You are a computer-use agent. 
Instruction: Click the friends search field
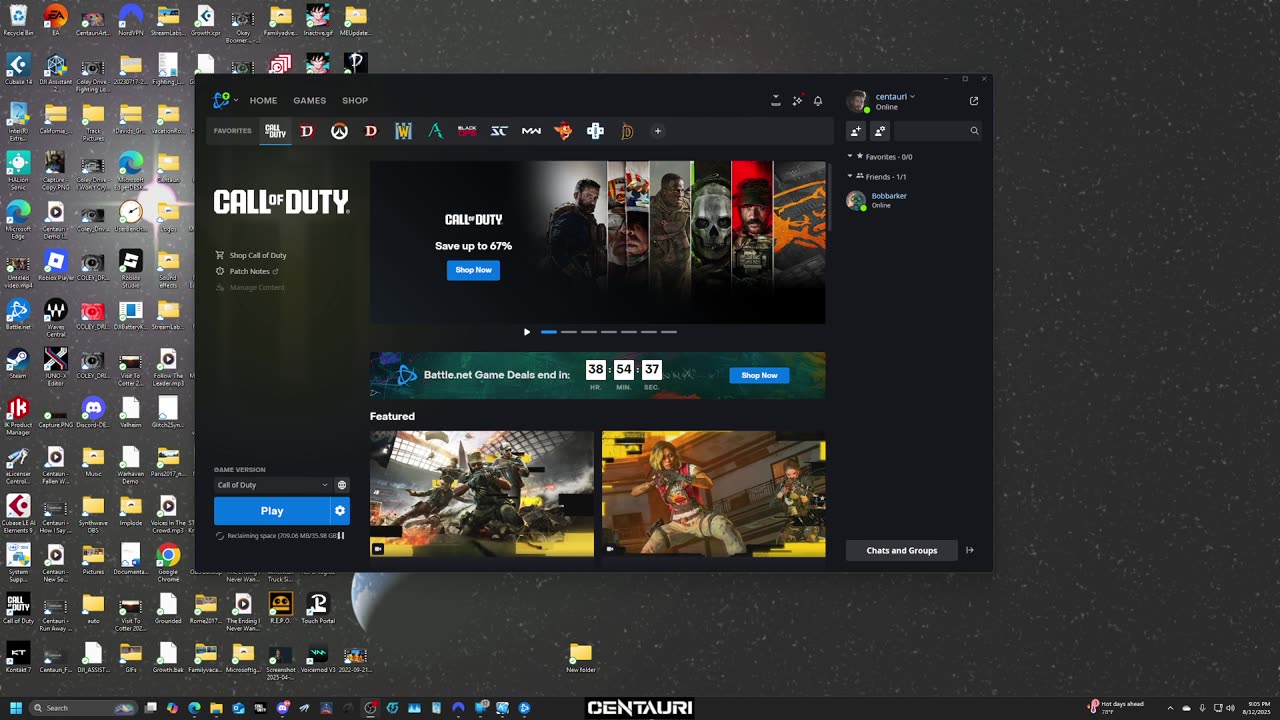coord(938,131)
